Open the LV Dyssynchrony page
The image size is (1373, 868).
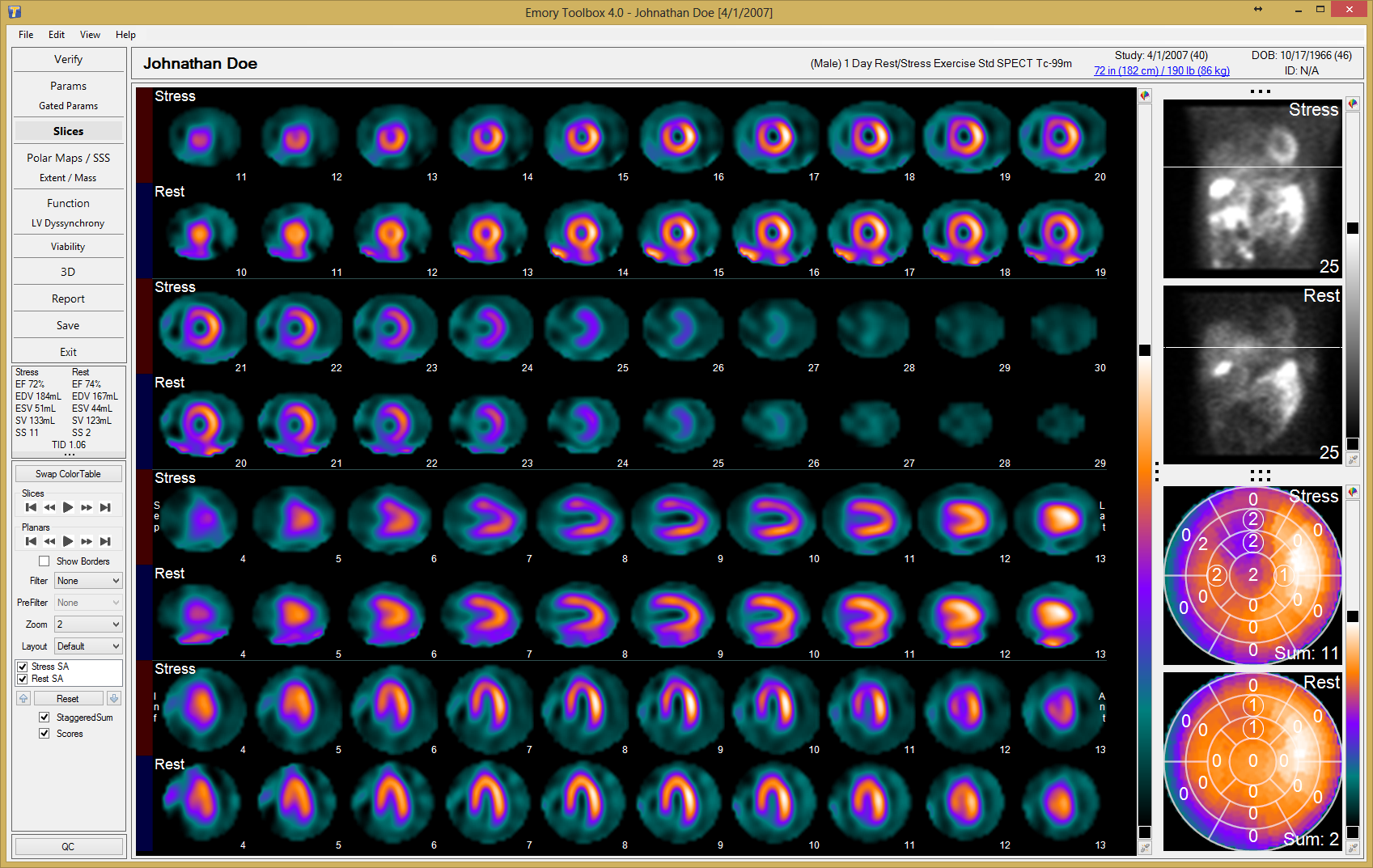(x=69, y=223)
